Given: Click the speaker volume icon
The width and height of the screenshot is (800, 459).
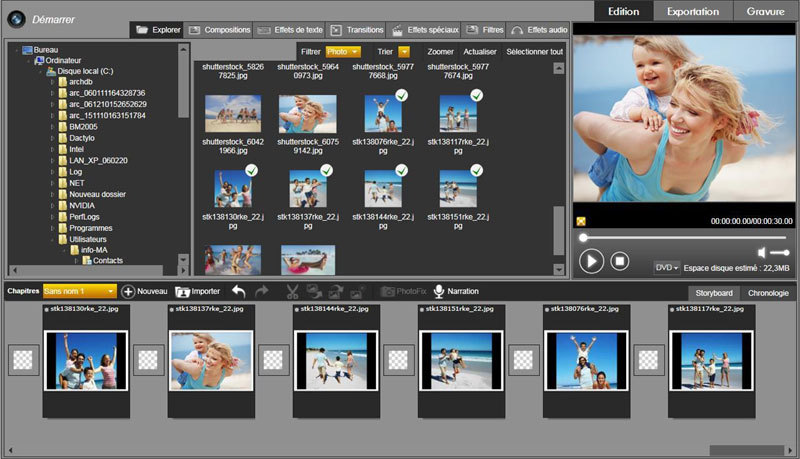Looking at the screenshot, I should coord(762,252).
